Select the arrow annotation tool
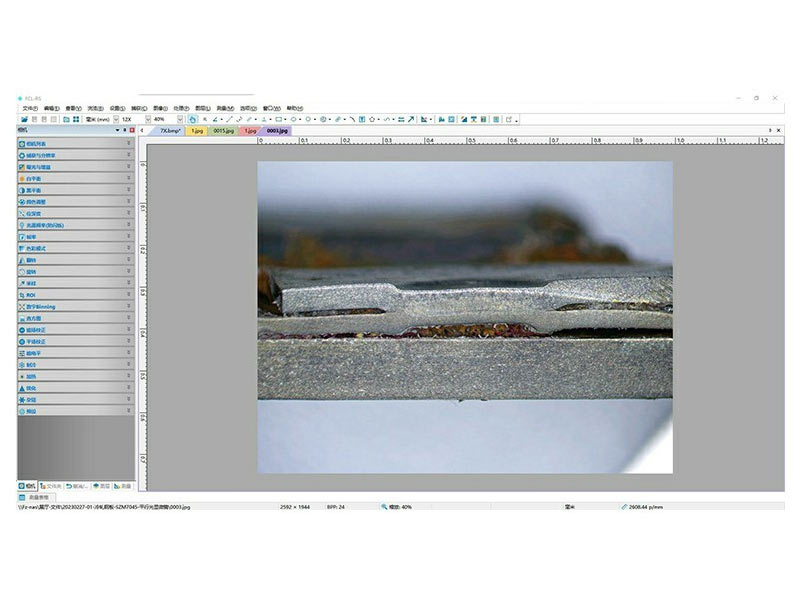The height and width of the screenshot is (600, 800). pos(410,119)
